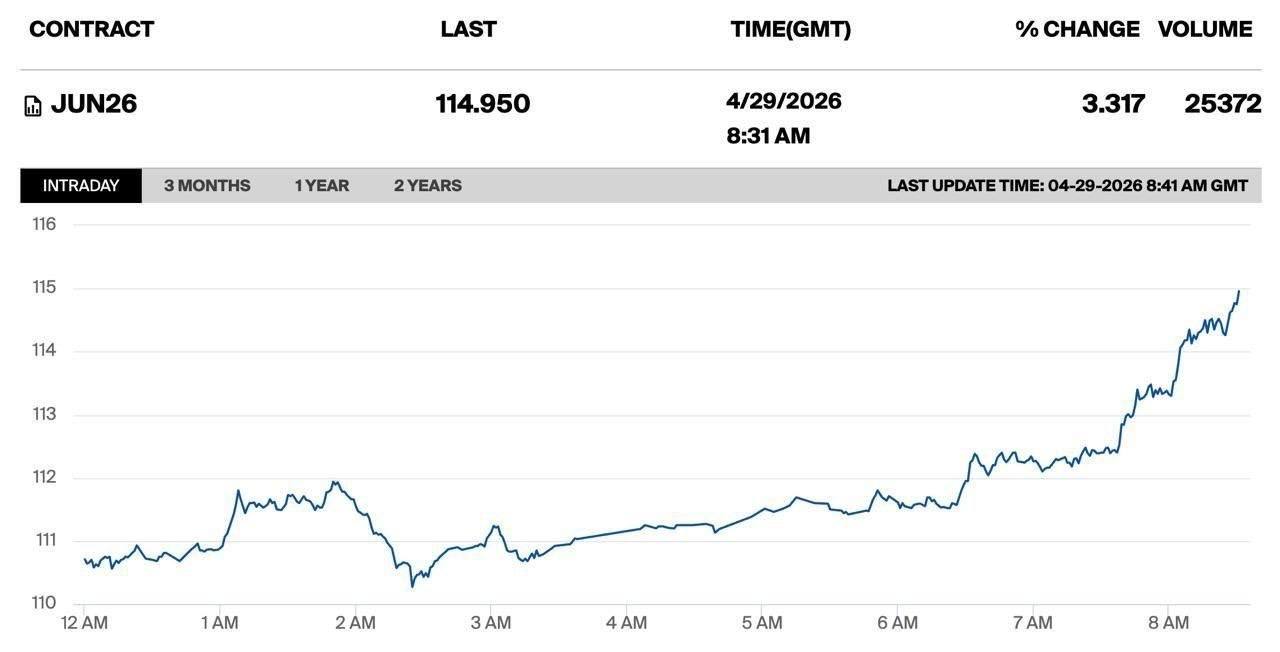Switch to the 3 MONTHS tab

(x=207, y=186)
